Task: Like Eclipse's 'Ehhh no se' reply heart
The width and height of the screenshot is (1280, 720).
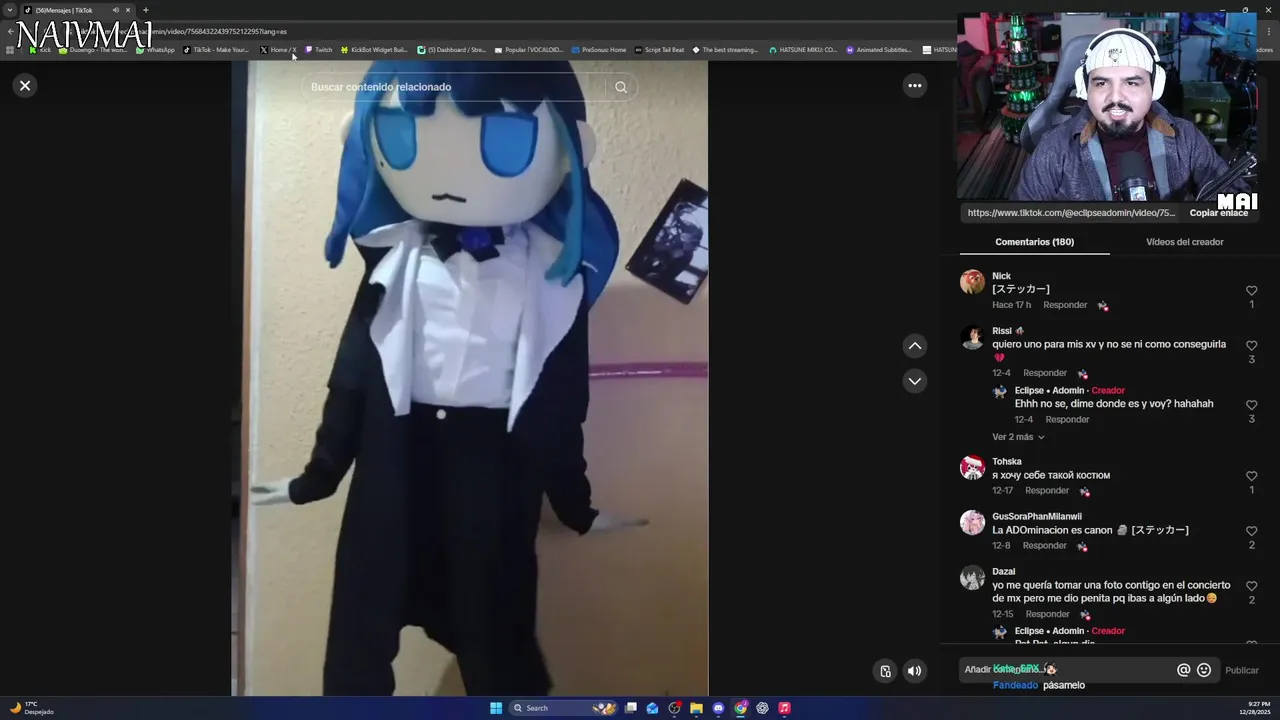Action: (1251, 405)
